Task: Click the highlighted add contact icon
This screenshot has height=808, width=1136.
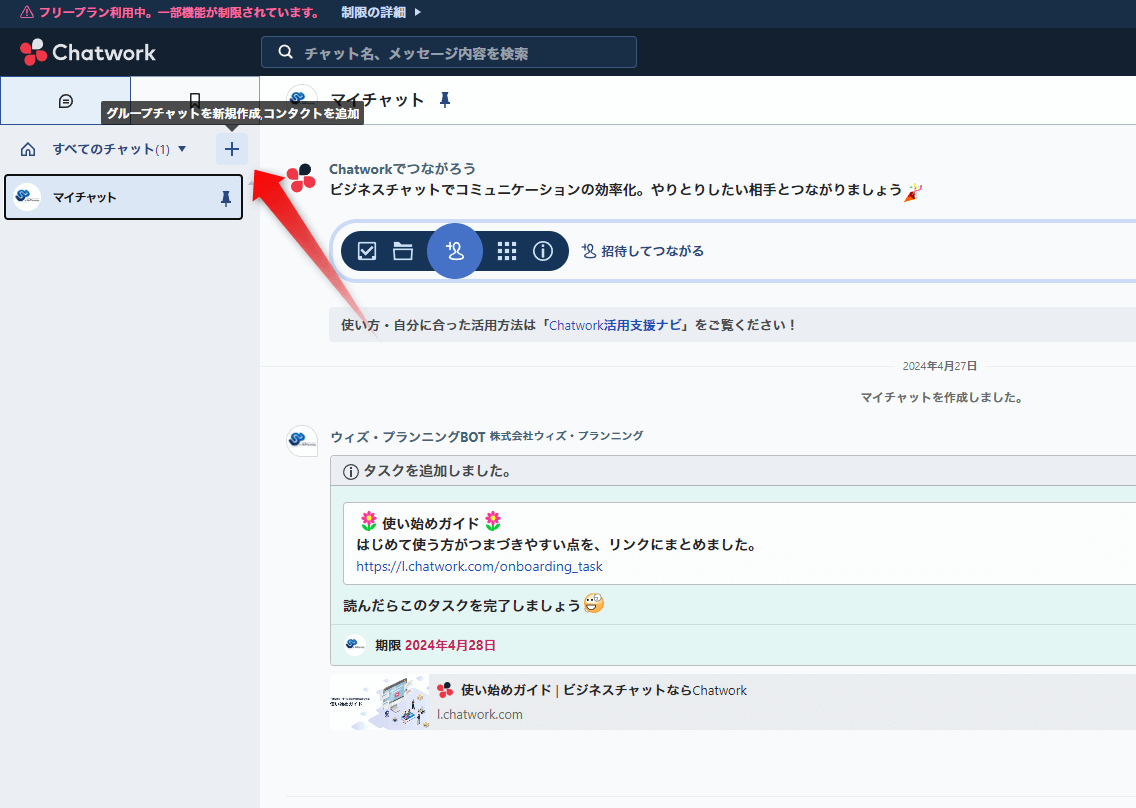Action: 455,251
